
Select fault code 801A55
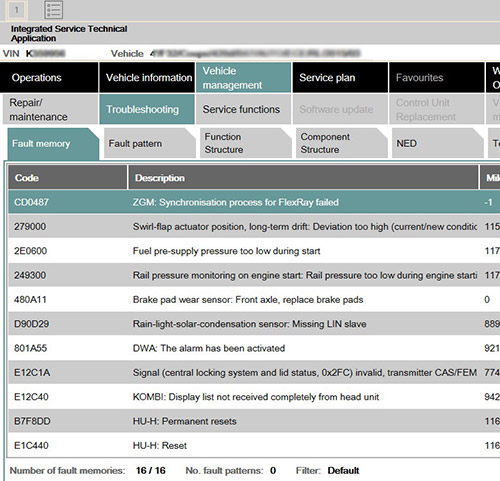tap(30, 348)
